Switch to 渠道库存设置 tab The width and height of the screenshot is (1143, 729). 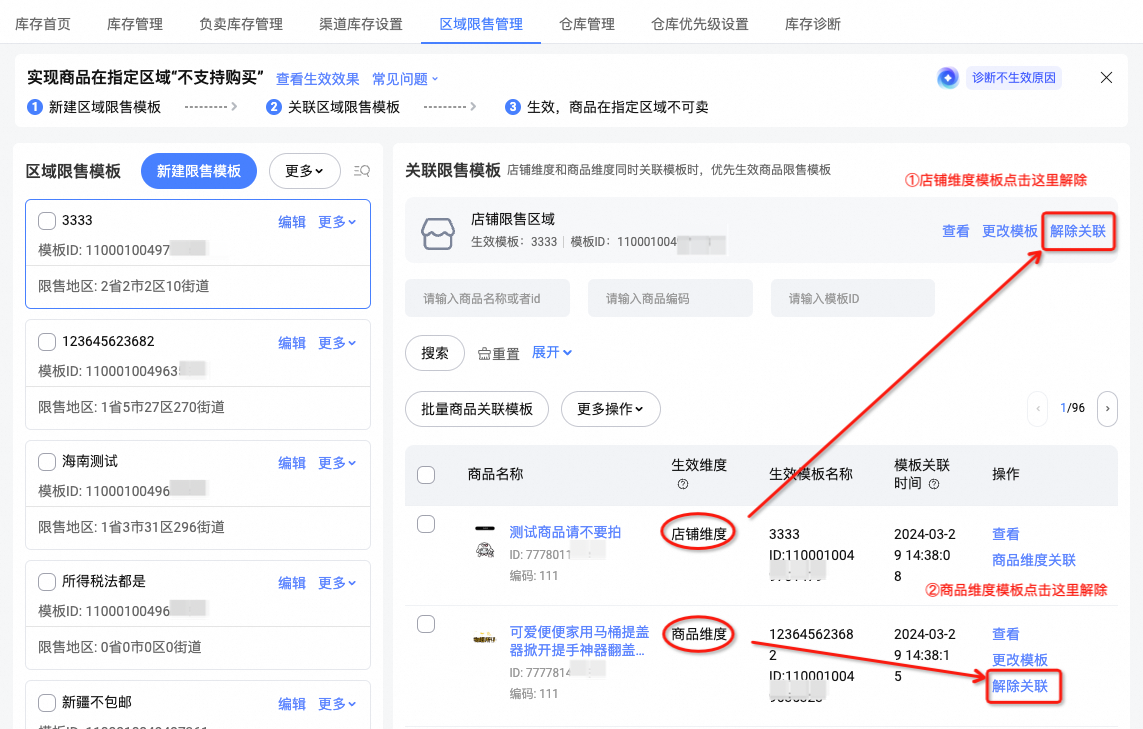click(361, 24)
